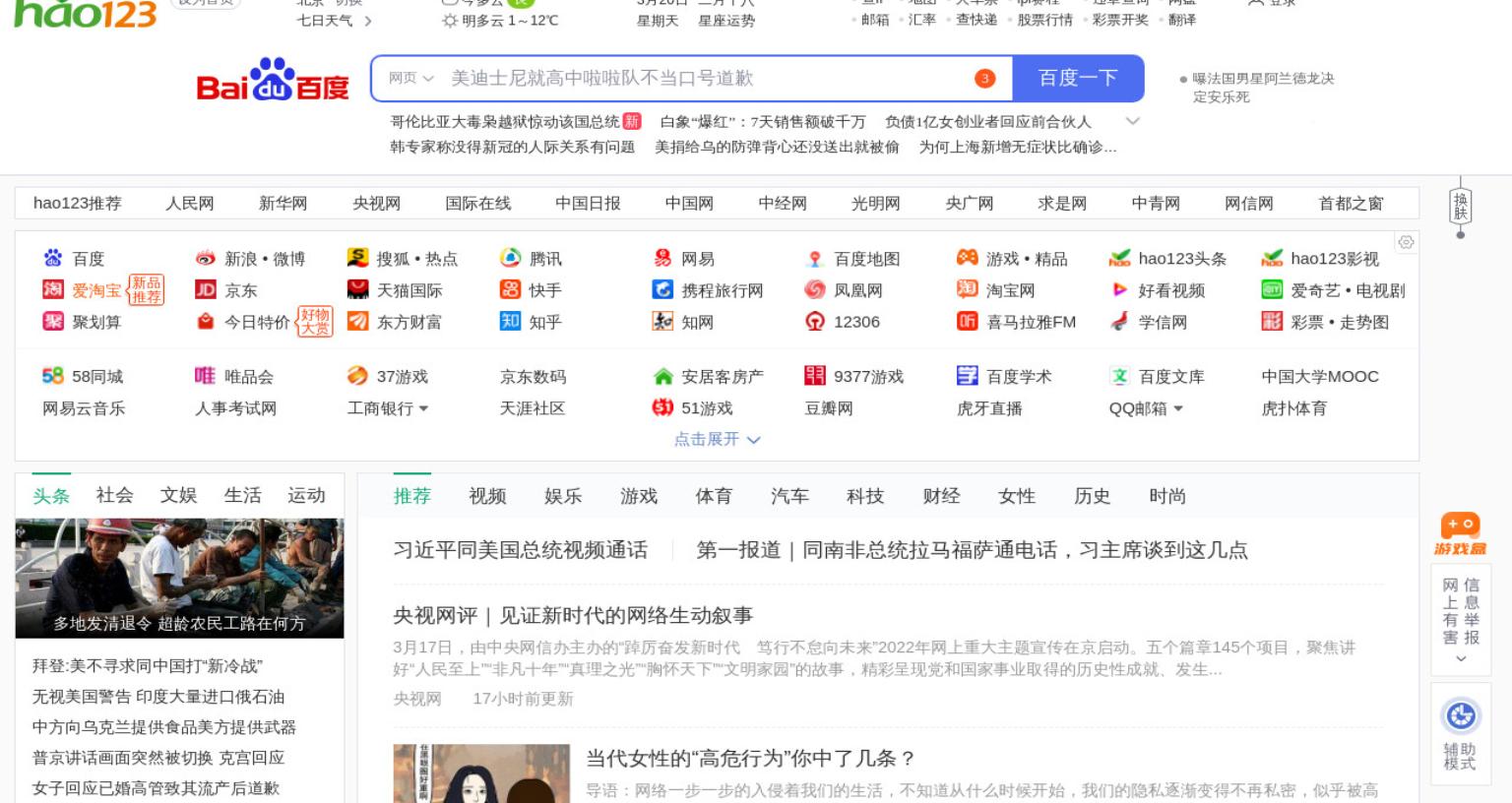This screenshot has height=803, width=1512.
Task: Open the 58同城 icon
Action: pyautogui.click(x=52, y=376)
